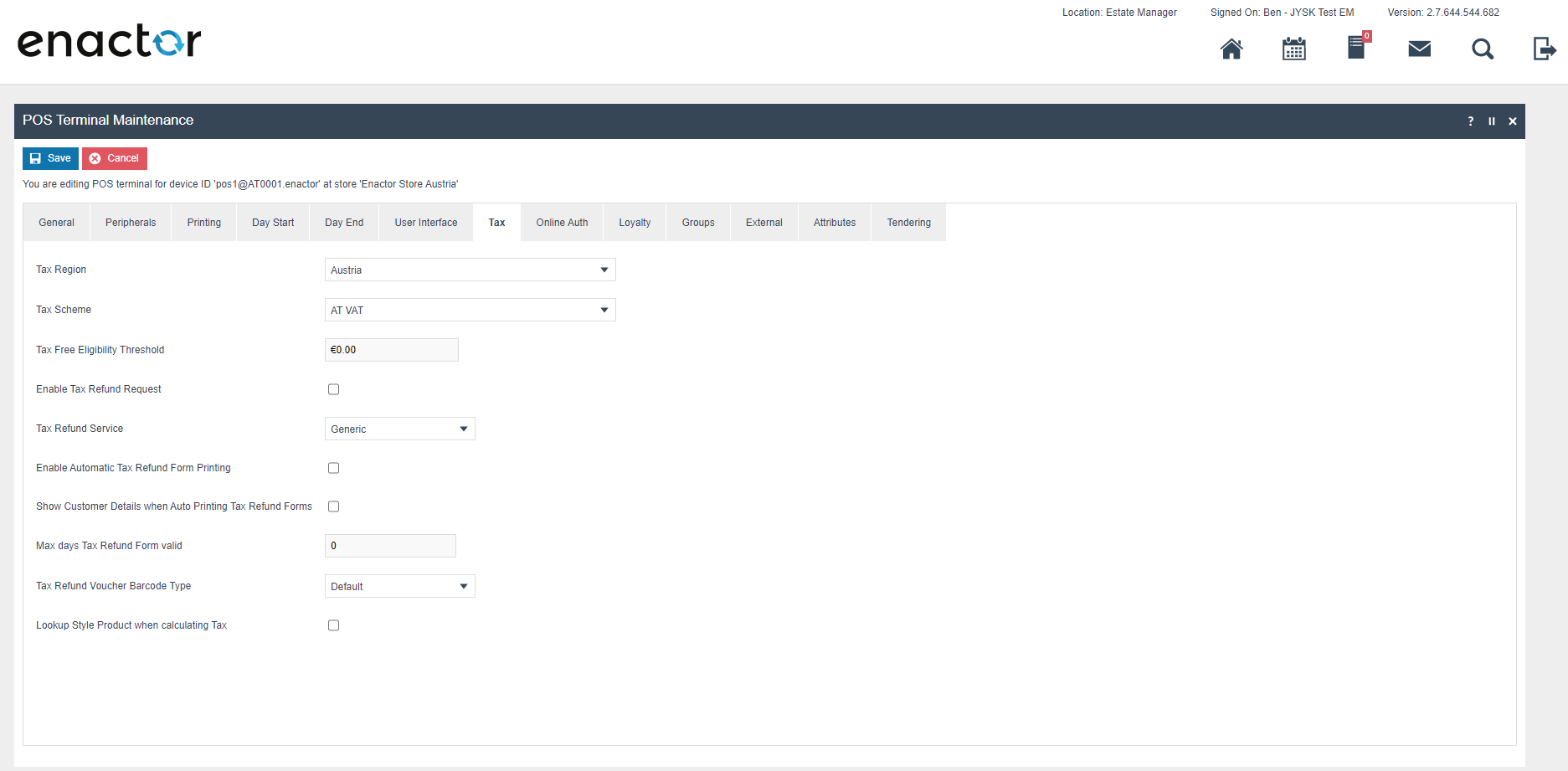Image resolution: width=1568 pixels, height=771 pixels.
Task: Expand the Tax Scheme dropdown
Action: (x=470, y=310)
